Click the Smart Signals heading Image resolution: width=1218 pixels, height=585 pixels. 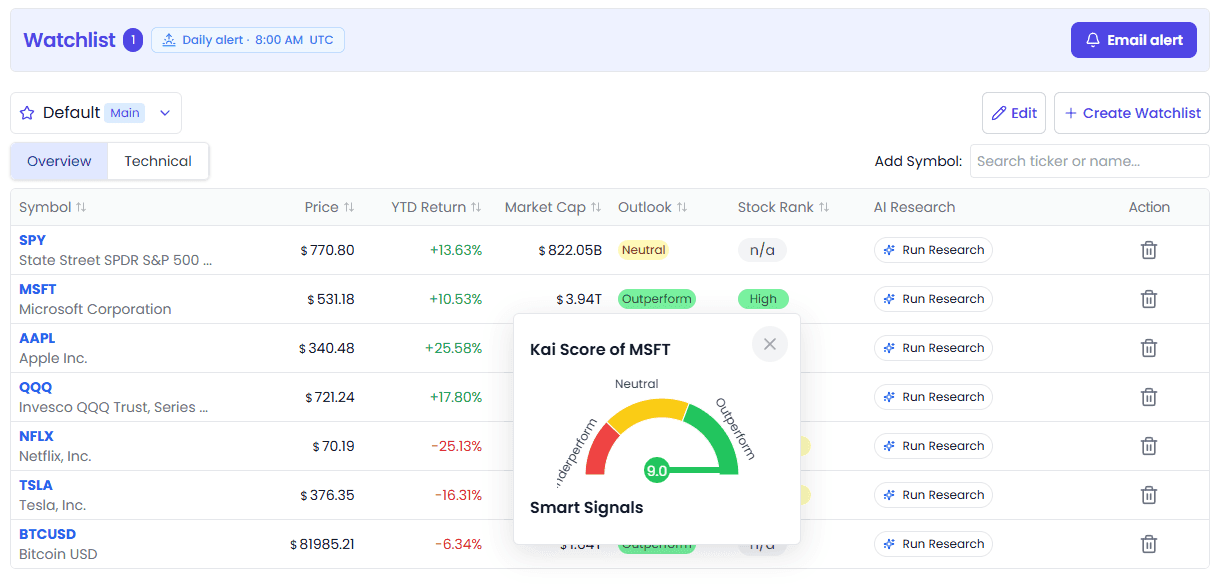pyautogui.click(x=586, y=507)
